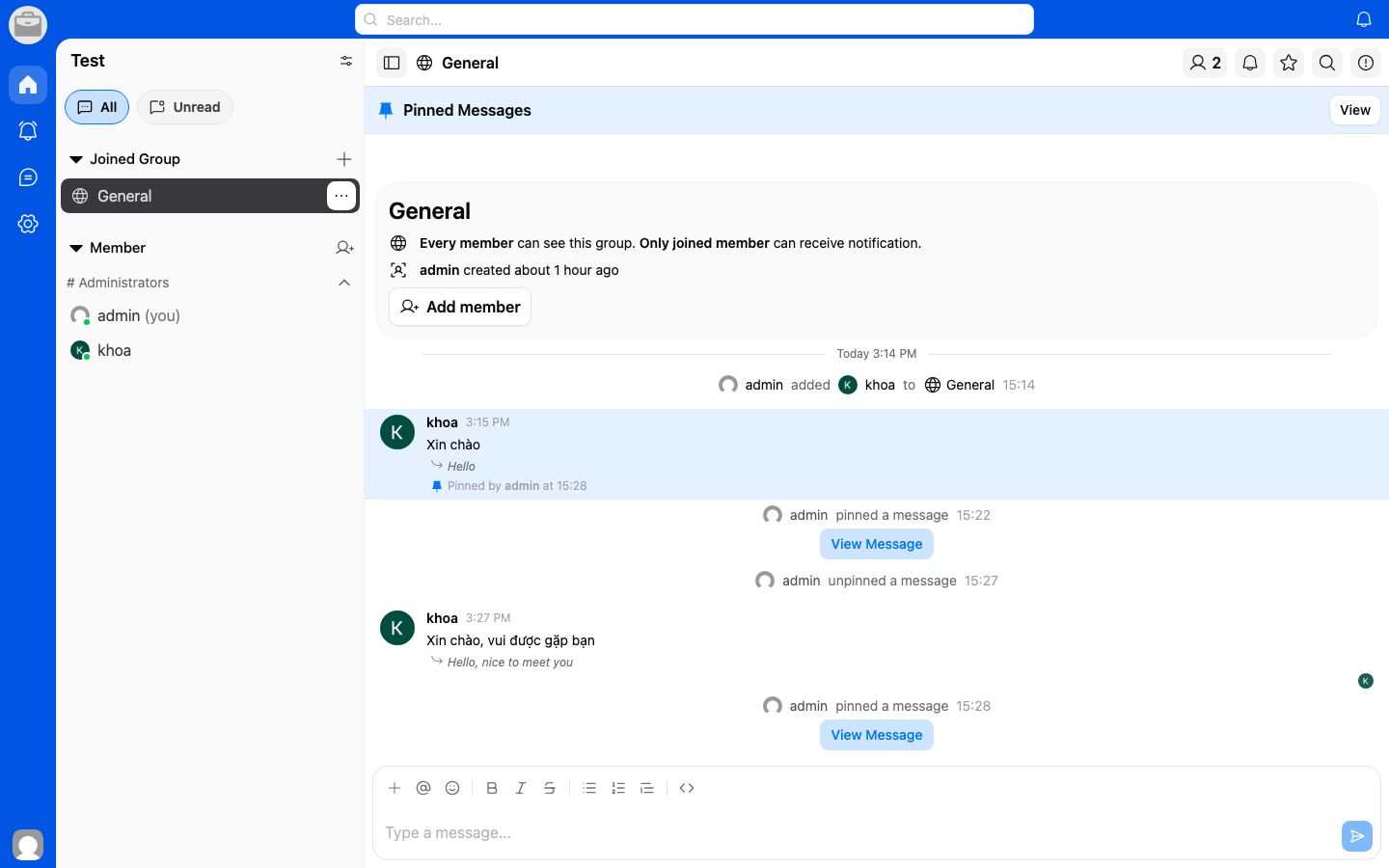Toggle the sidebar panel icon
This screenshot has width=1389, height=868.
(x=392, y=63)
